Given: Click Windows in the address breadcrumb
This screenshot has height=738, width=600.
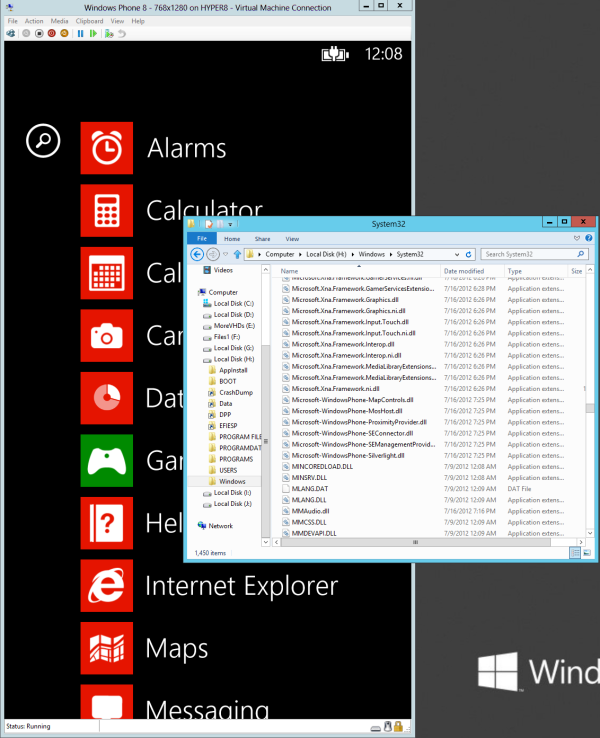Looking at the screenshot, I should (372, 254).
